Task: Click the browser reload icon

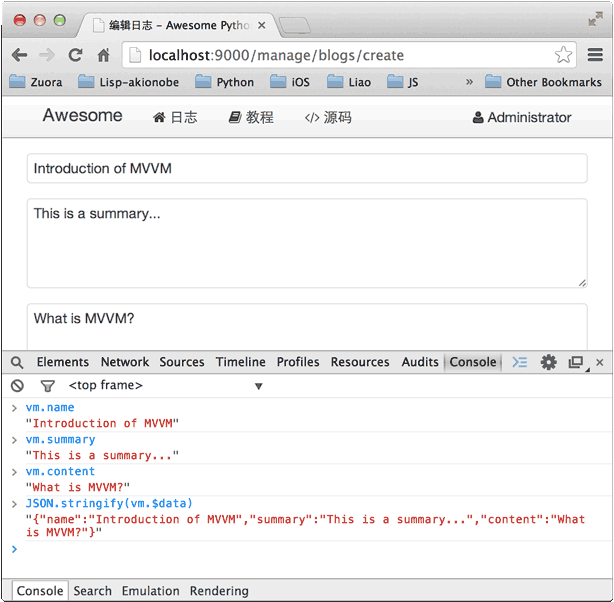Action: [75, 55]
